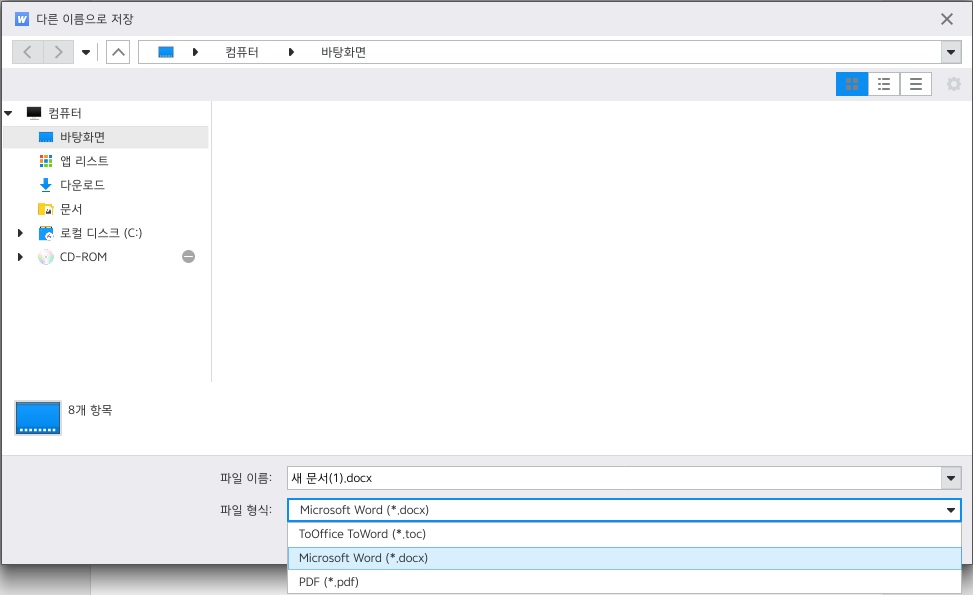Click the local disk drive icon

pos(46,233)
